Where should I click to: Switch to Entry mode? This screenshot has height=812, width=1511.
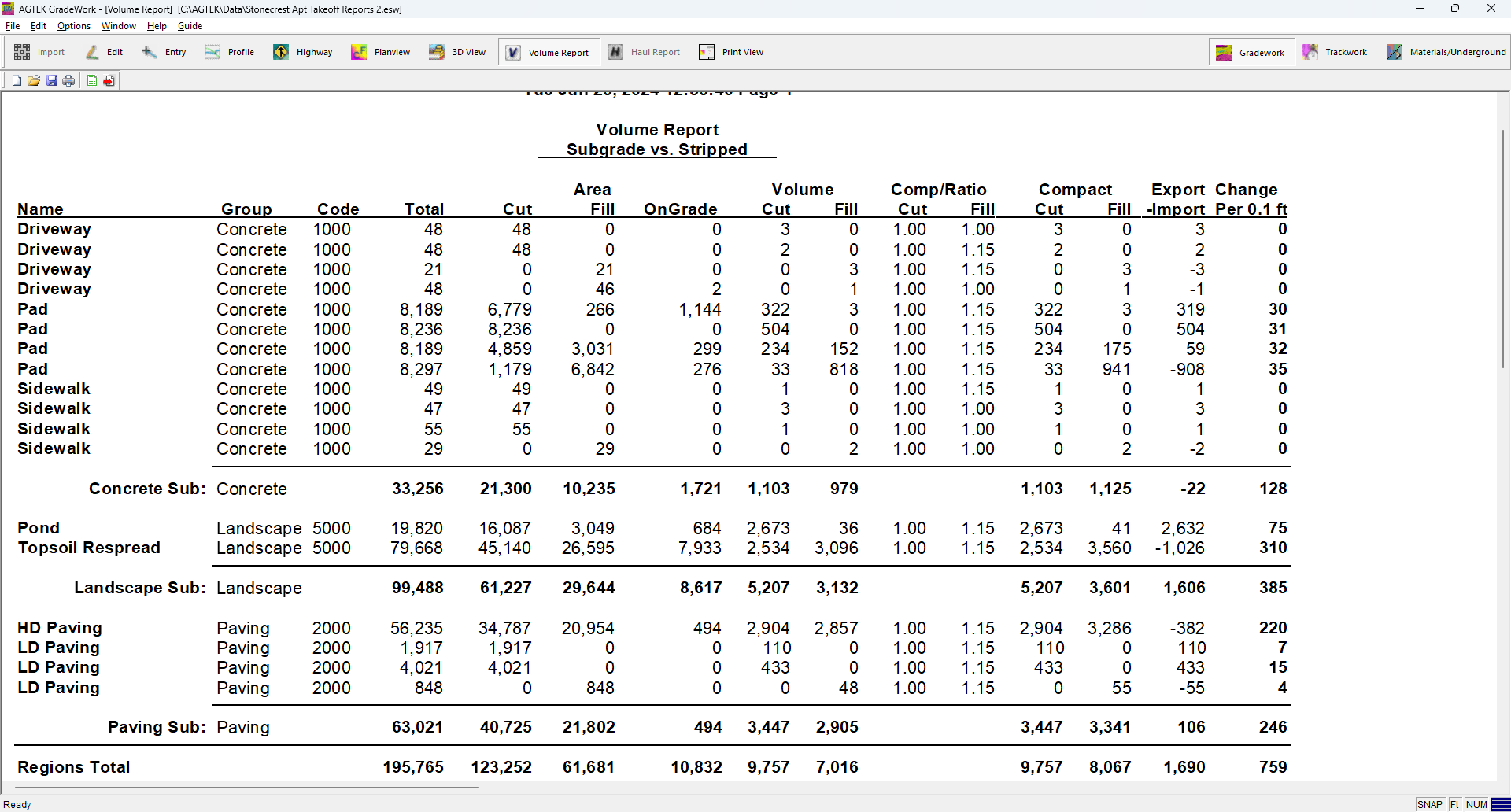coord(164,52)
